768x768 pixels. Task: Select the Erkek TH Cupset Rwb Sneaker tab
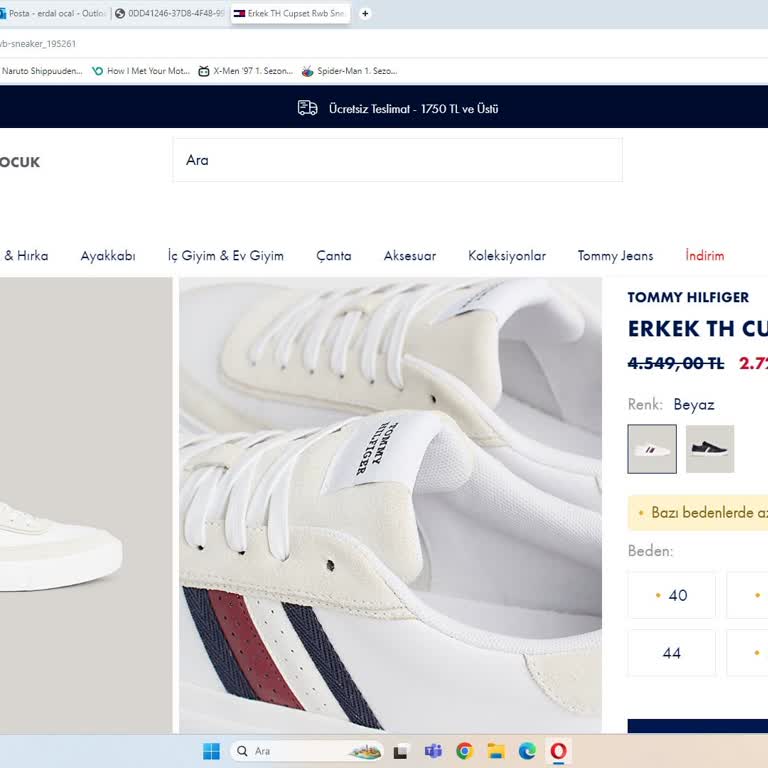[x=290, y=14]
